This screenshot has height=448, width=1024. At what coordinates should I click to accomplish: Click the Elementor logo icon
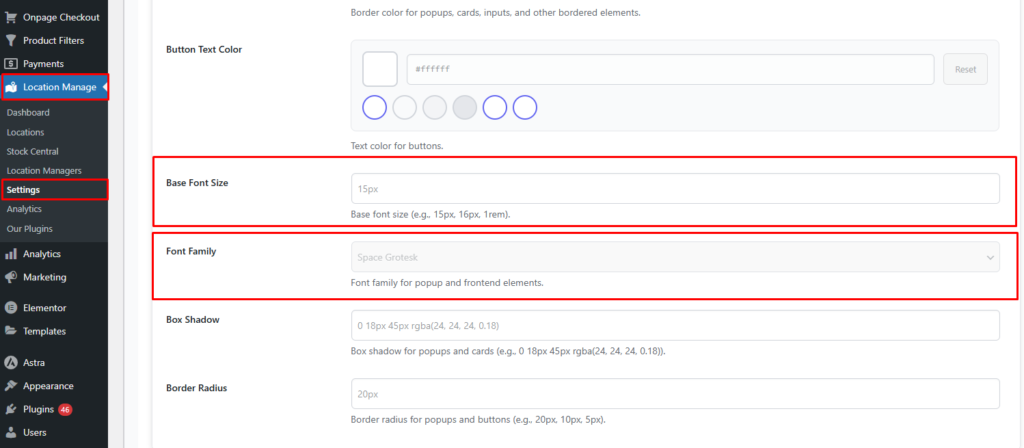click(x=10, y=308)
